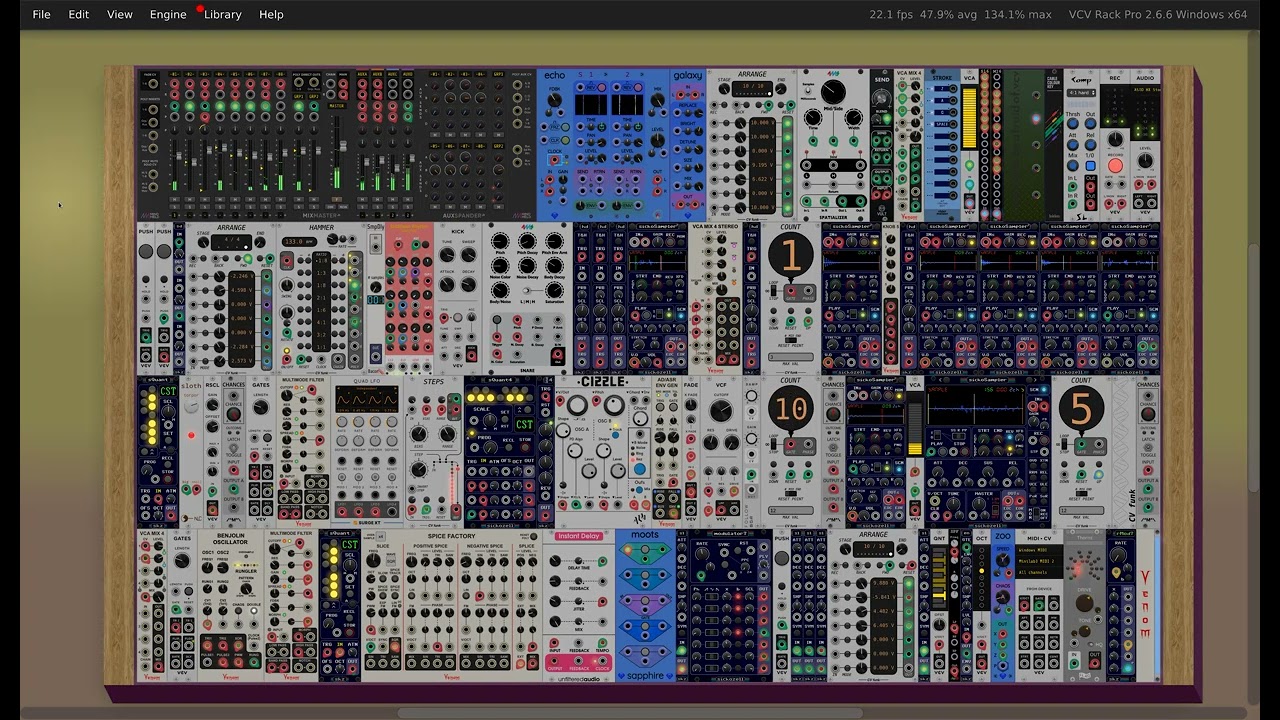This screenshot has height=720, width=1280.
Task: Flip LOOP/STOP switch on COUNT 1 module
Action: tap(773, 291)
